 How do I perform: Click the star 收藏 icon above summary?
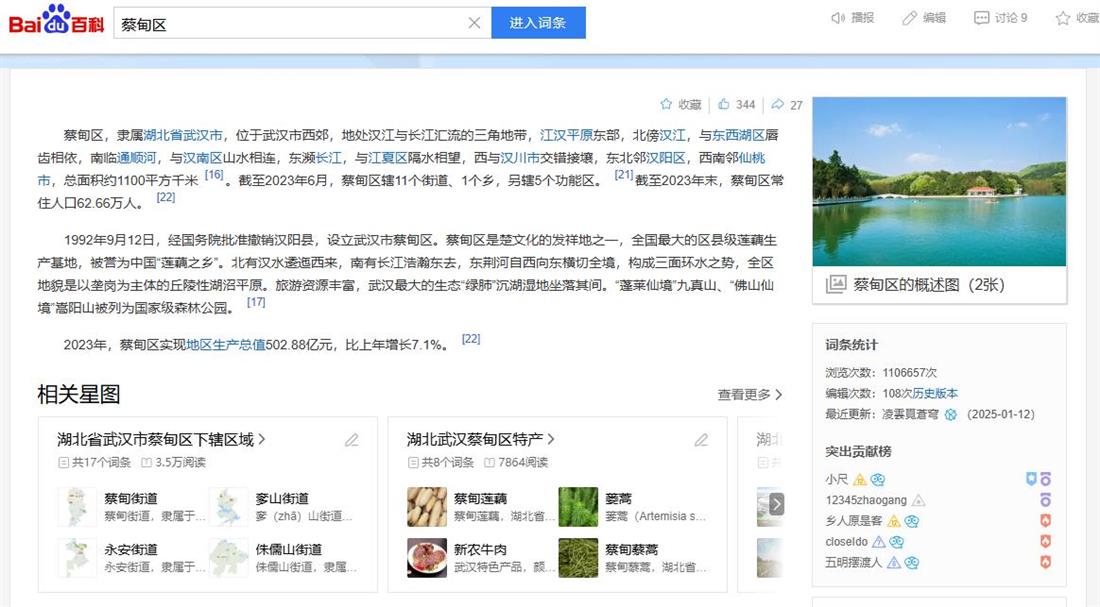[666, 104]
